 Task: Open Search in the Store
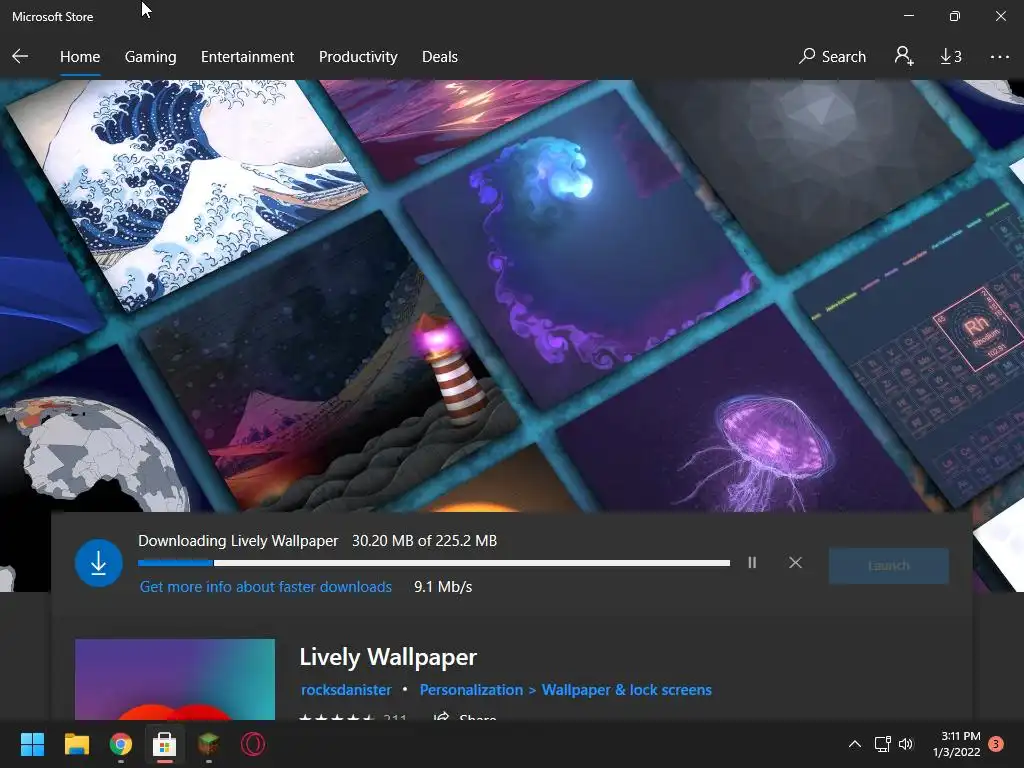click(832, 57)
